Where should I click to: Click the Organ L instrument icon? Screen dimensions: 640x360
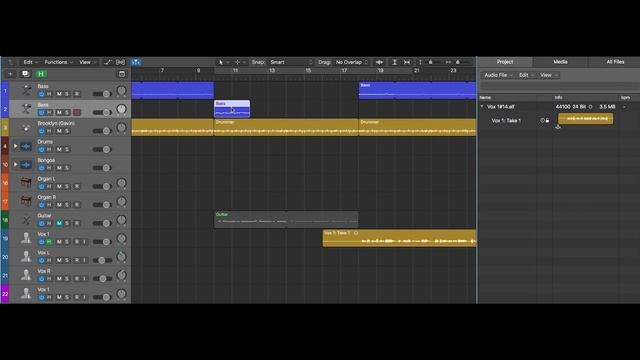(x=26, y=182)
